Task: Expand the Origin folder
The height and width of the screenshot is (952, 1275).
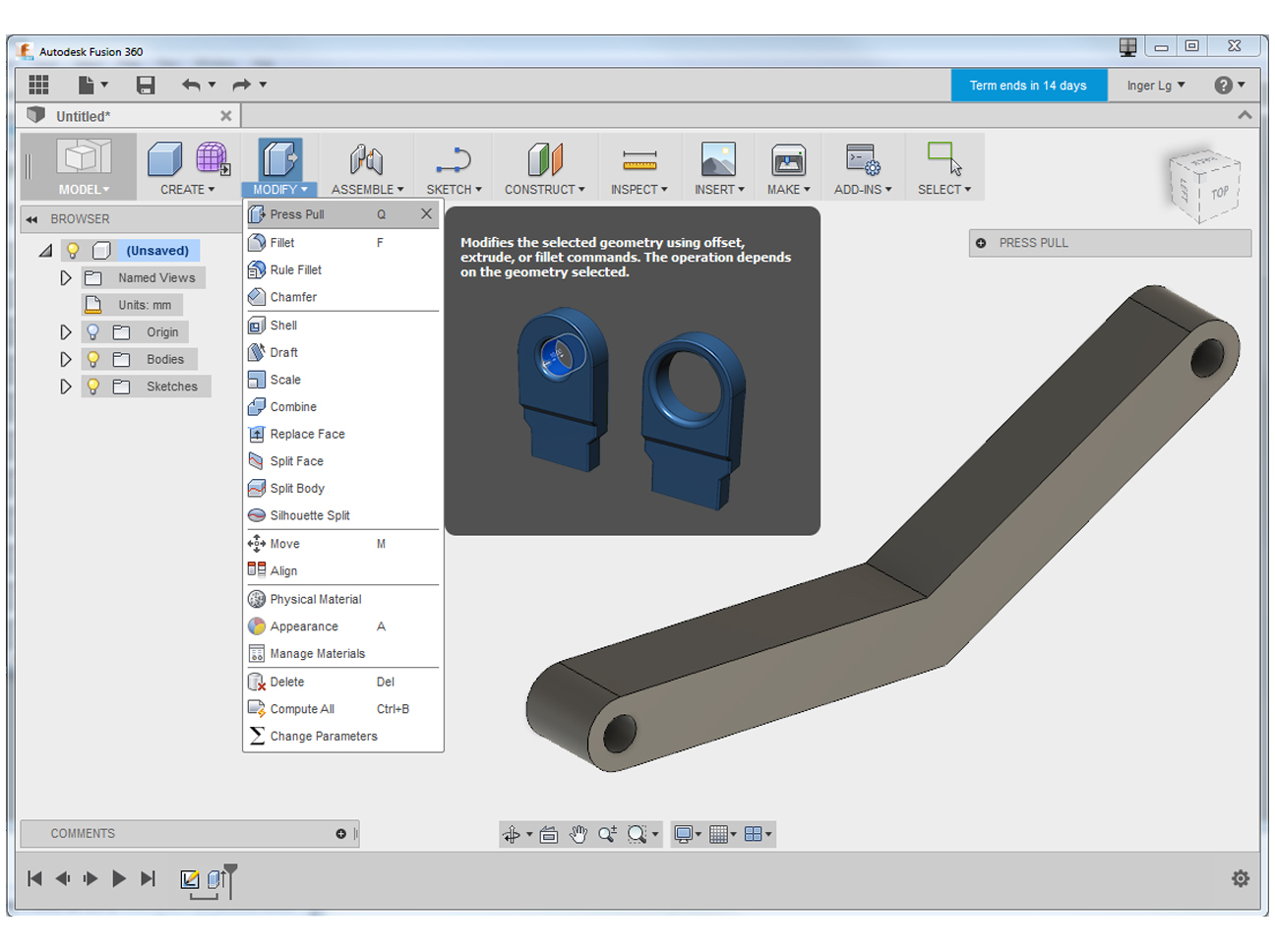Action: point(66,332)
